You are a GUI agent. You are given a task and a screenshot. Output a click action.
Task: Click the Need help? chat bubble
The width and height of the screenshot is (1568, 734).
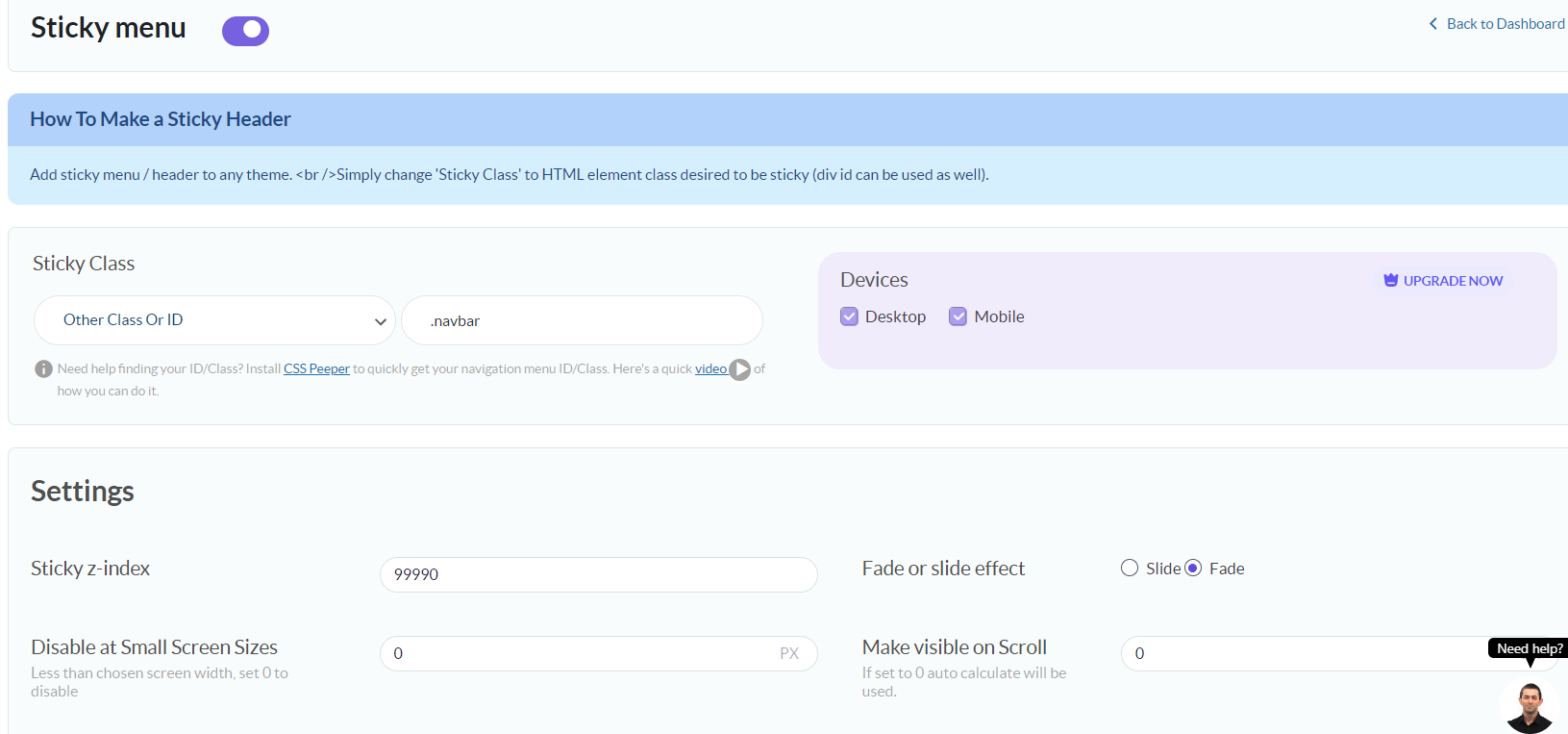1529,648
